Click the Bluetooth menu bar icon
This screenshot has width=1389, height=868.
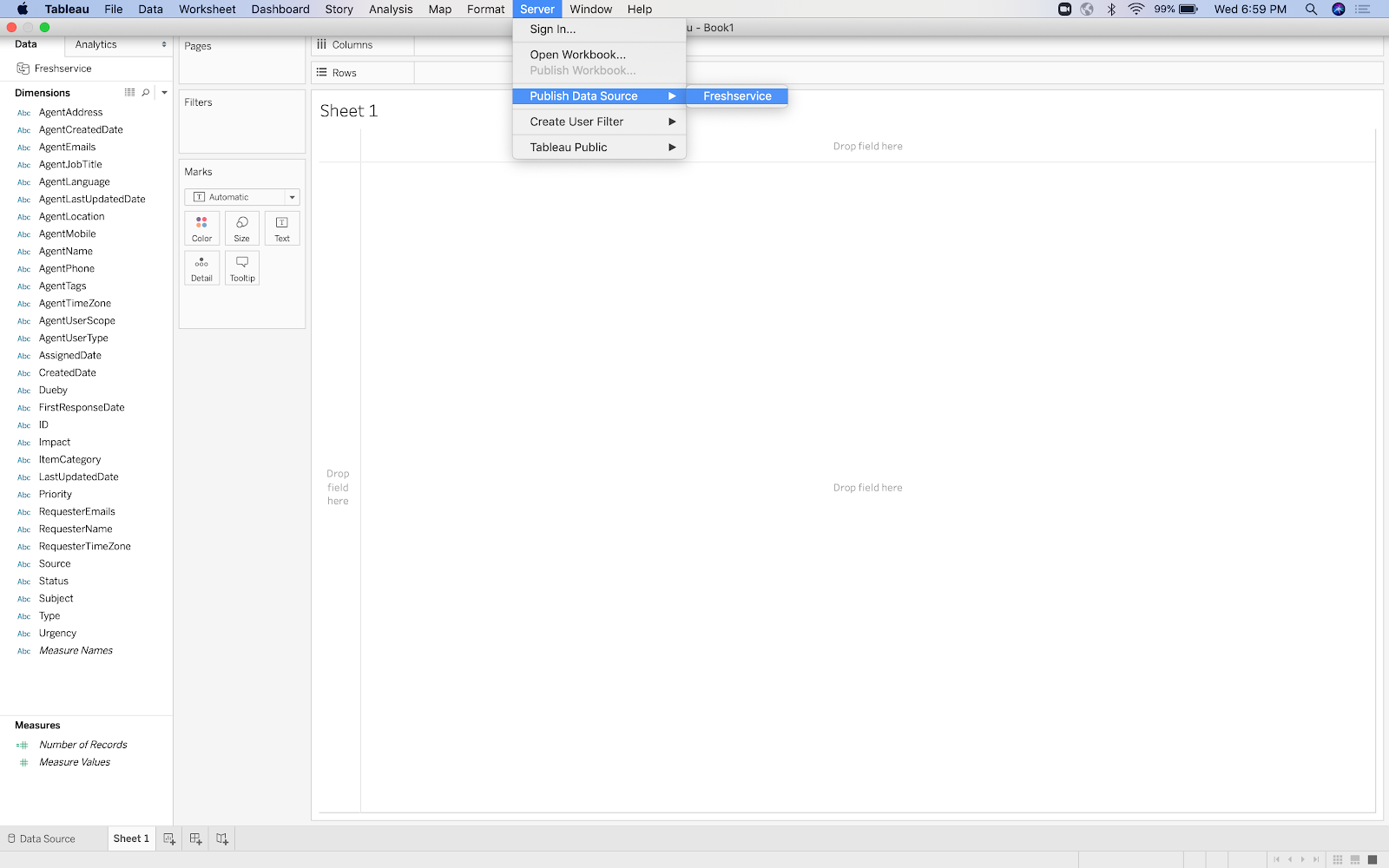pos(1111,9)
